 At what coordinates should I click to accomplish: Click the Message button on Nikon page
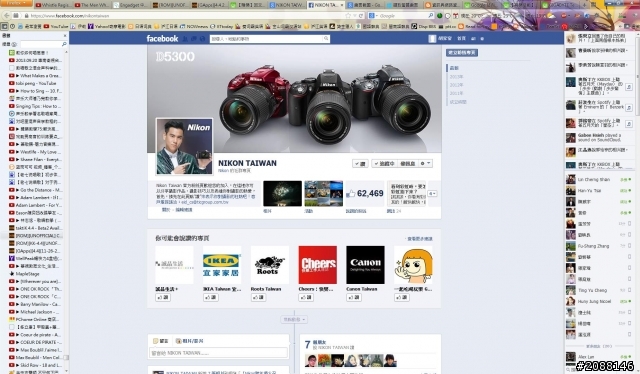click(x=407, y=163)
